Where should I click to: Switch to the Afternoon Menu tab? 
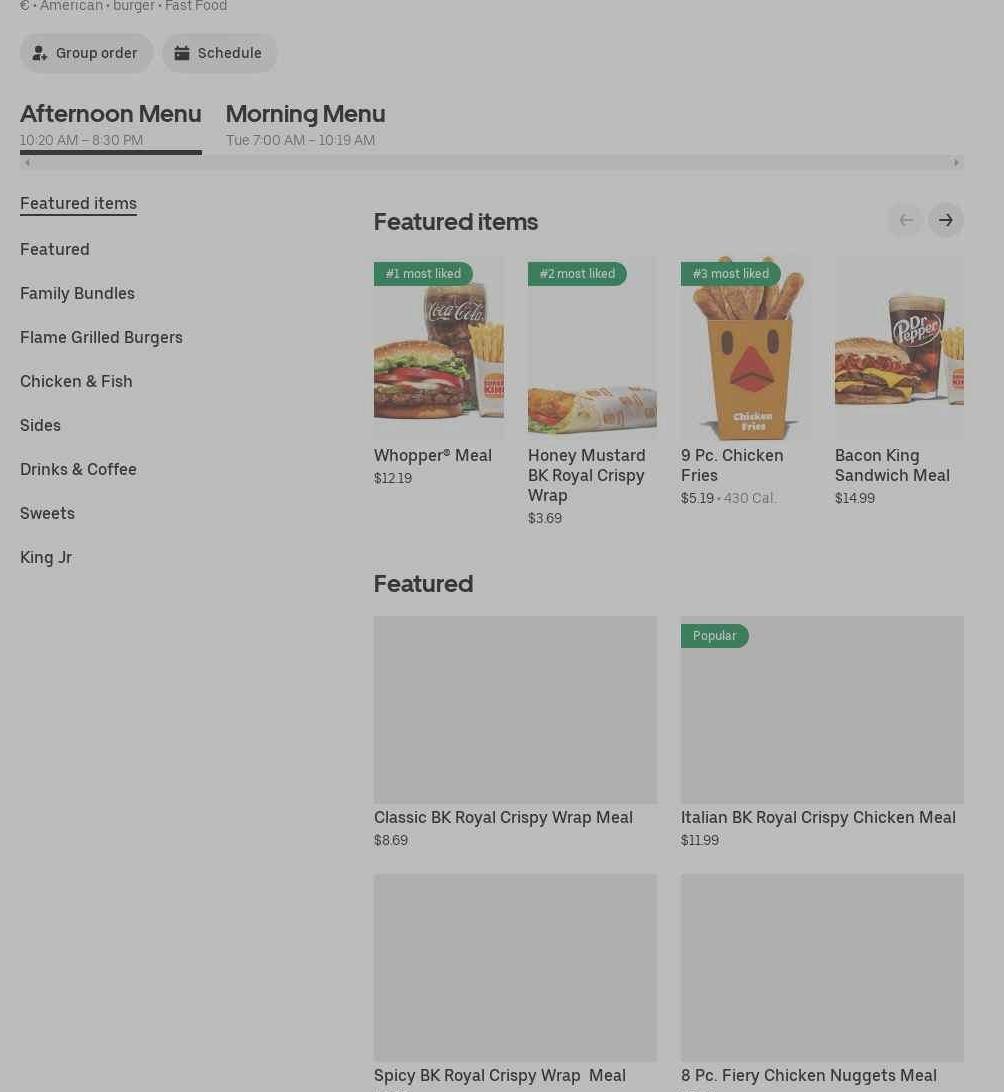point(111,125)
